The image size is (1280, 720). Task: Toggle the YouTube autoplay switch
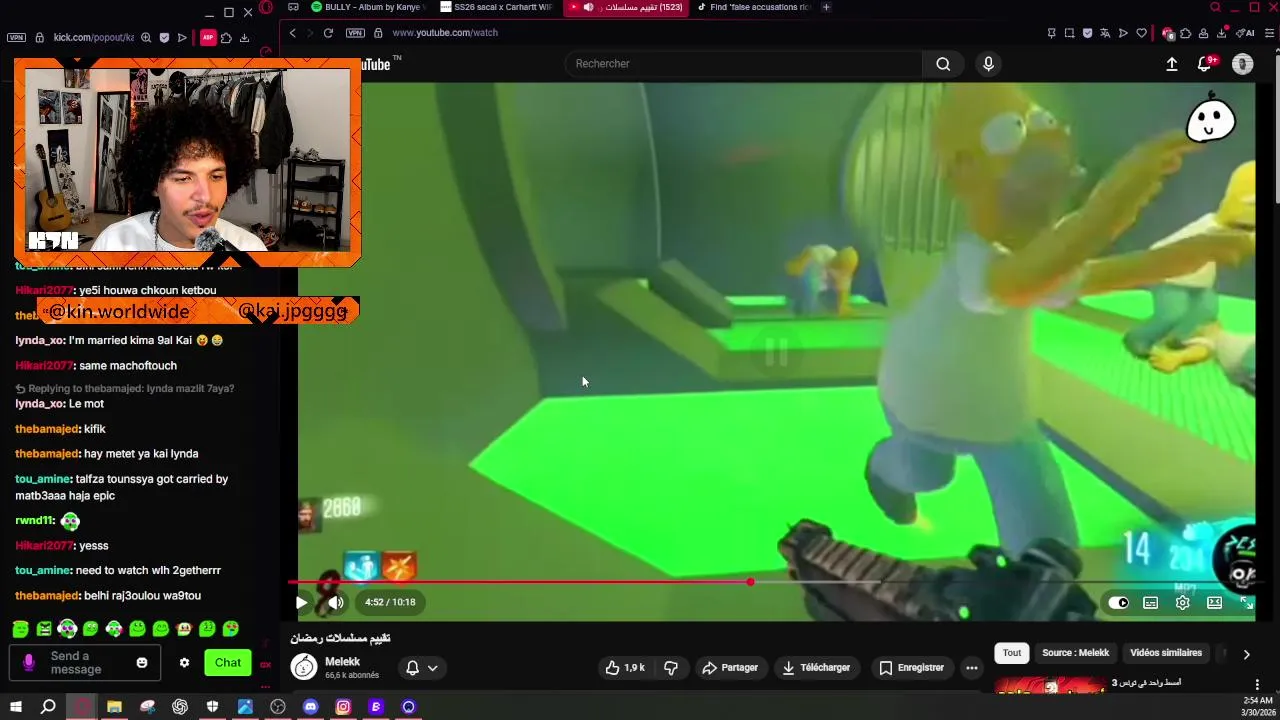pyautogui.click(x=1119, y=603)
